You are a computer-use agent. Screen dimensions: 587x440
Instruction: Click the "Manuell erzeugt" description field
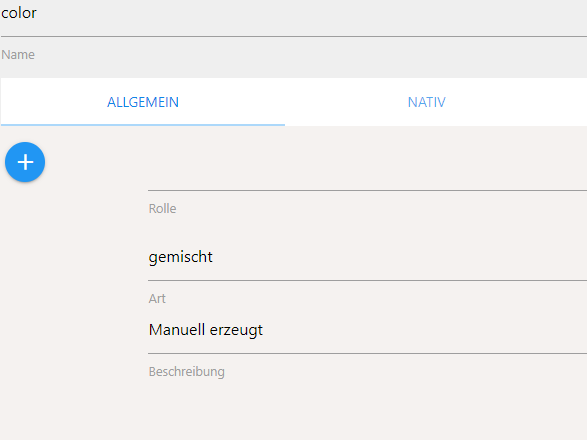(x=367, y=330)
